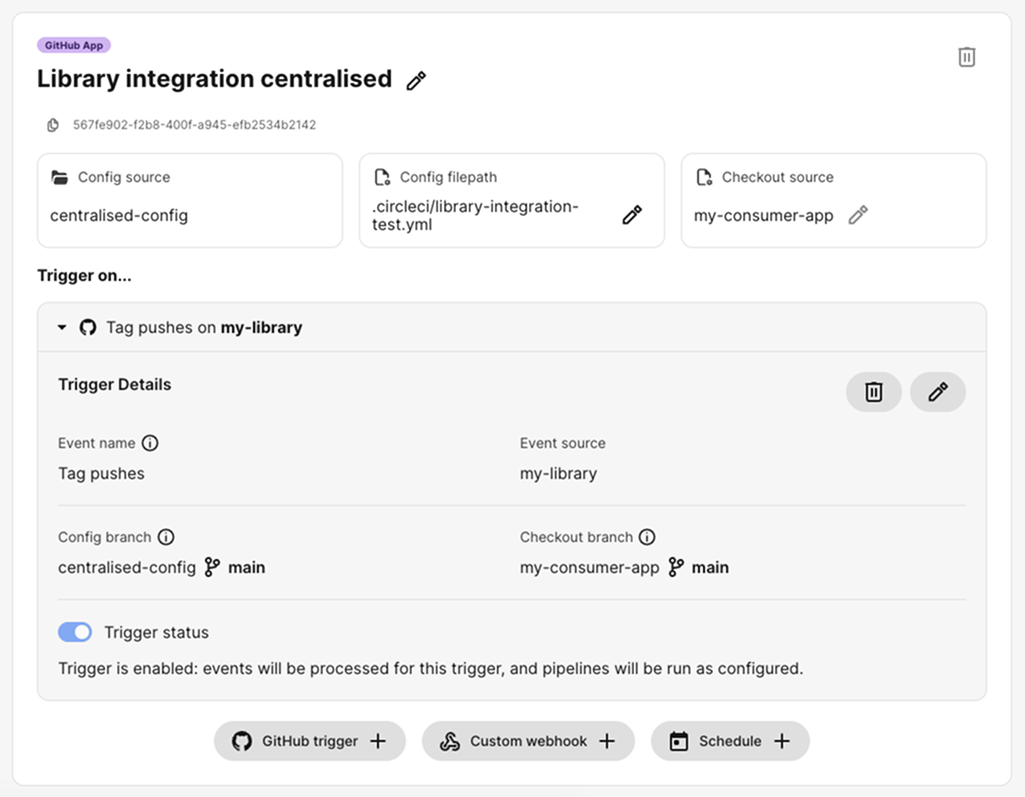Delete the trigger using Trigger Details trash icon
Viewport: 1025px width, 797px height.
coord(873,392)
